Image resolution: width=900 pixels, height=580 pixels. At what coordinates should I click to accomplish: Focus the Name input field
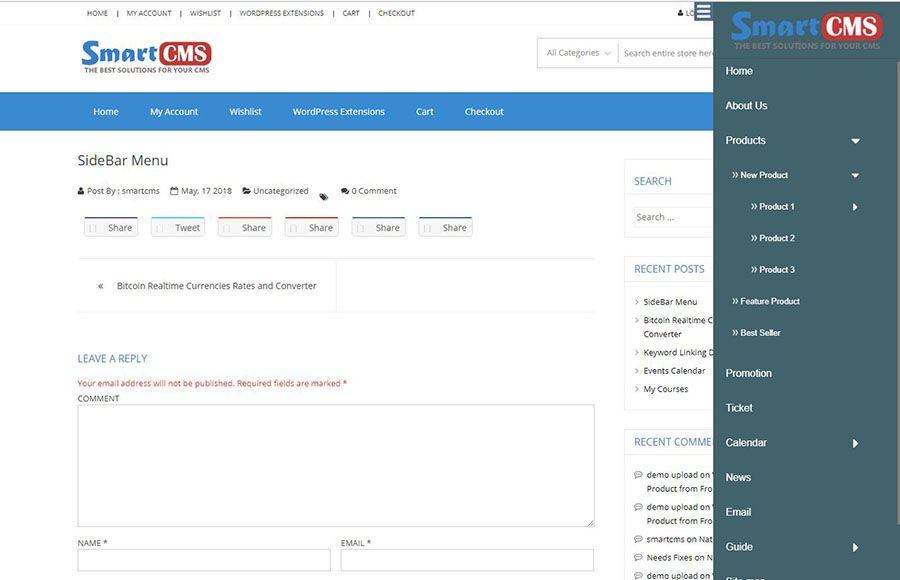pos(204,560)
